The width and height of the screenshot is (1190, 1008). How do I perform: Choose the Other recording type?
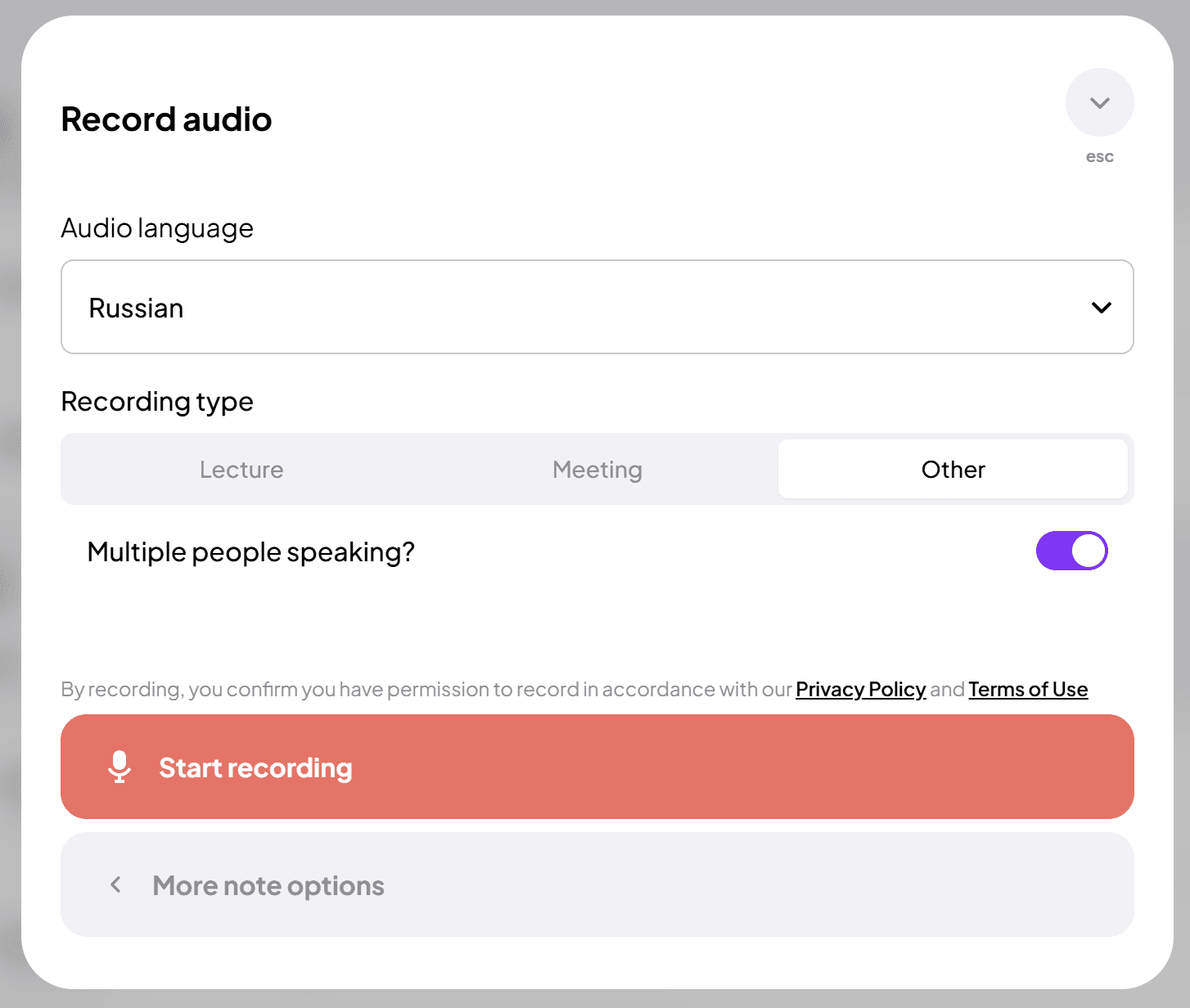click(953, 470)
